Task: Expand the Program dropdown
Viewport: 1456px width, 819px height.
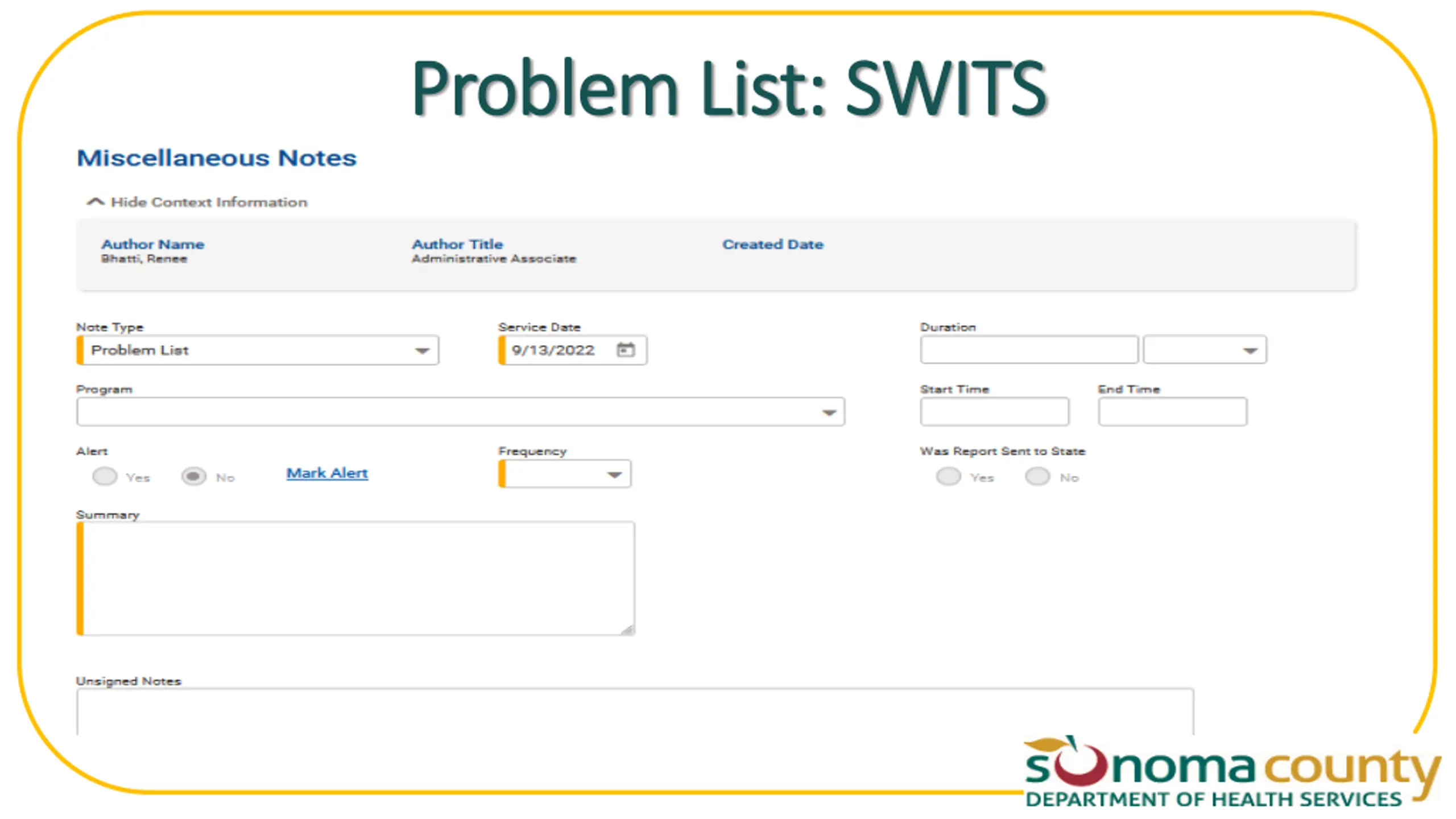Action: pos(461,412)
